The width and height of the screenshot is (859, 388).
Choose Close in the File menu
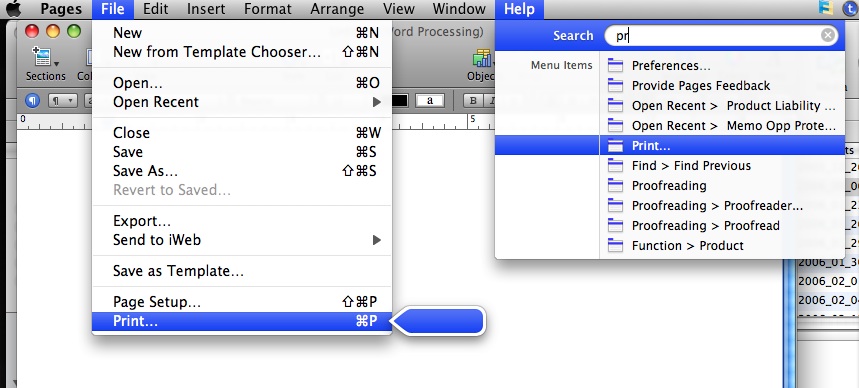click(x=242, y=133)
